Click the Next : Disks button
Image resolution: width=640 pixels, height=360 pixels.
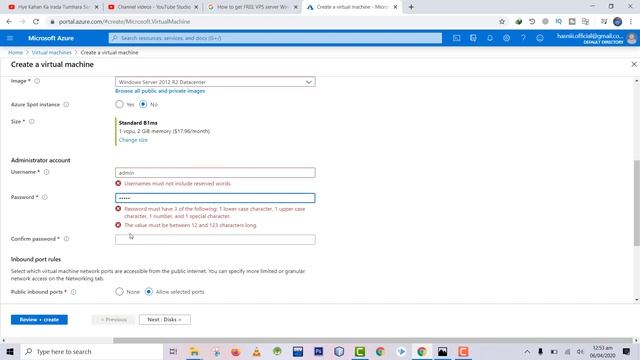(x=164, y=320)
